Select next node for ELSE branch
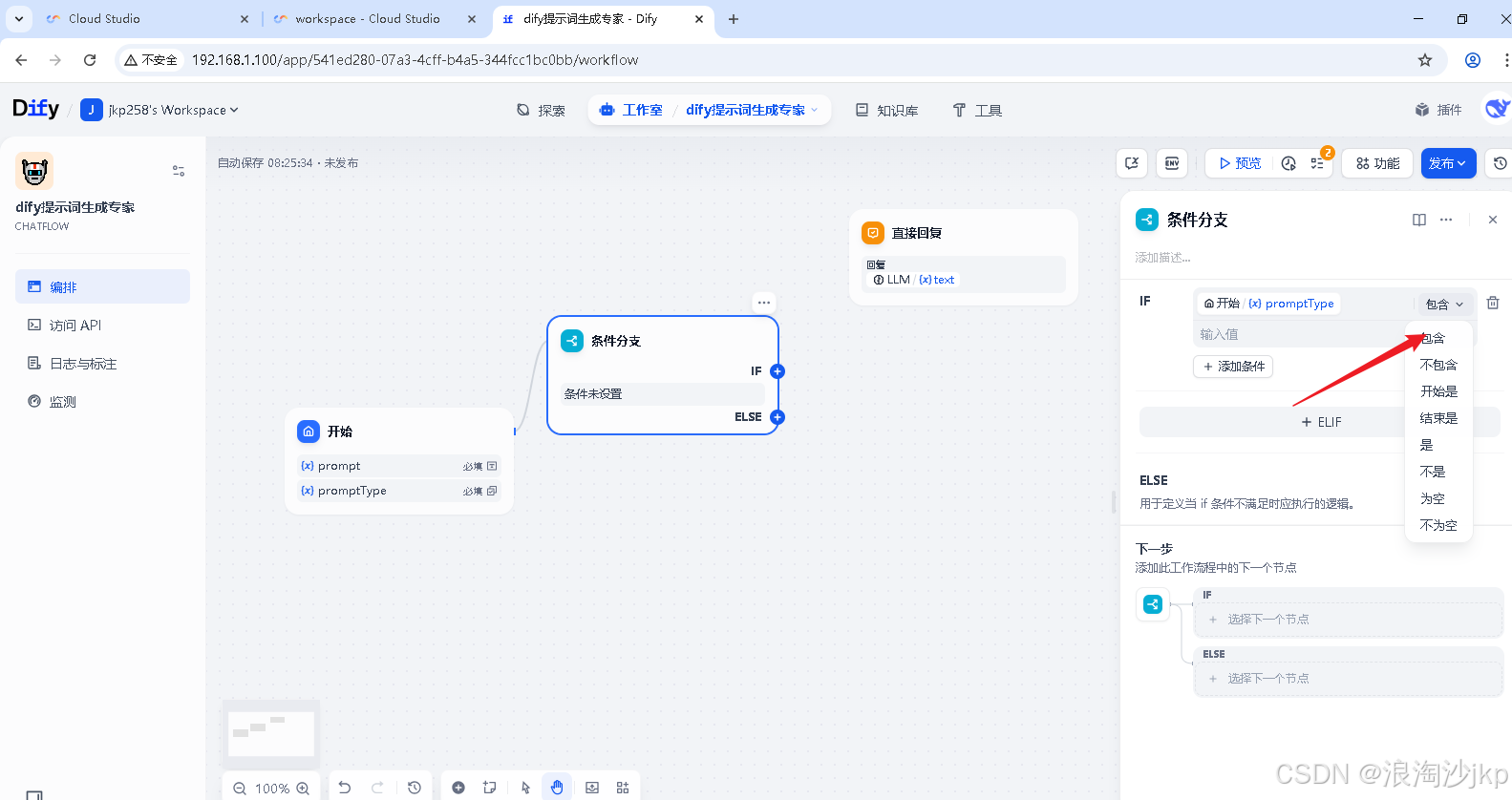Screen dimensions: 1512x800 1349,679
